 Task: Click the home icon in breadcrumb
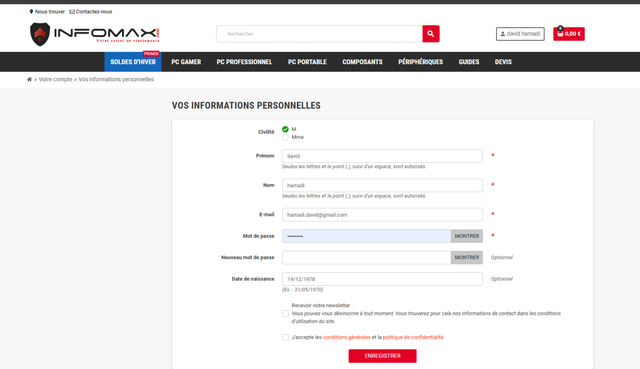(29, 80)
